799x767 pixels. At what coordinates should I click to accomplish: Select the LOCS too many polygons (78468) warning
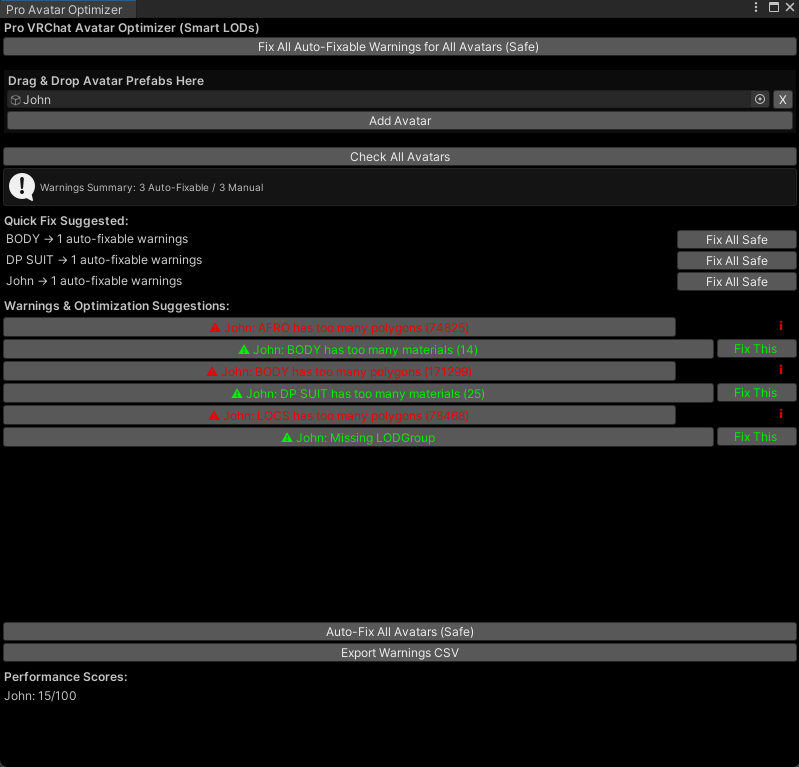(339, 415)
